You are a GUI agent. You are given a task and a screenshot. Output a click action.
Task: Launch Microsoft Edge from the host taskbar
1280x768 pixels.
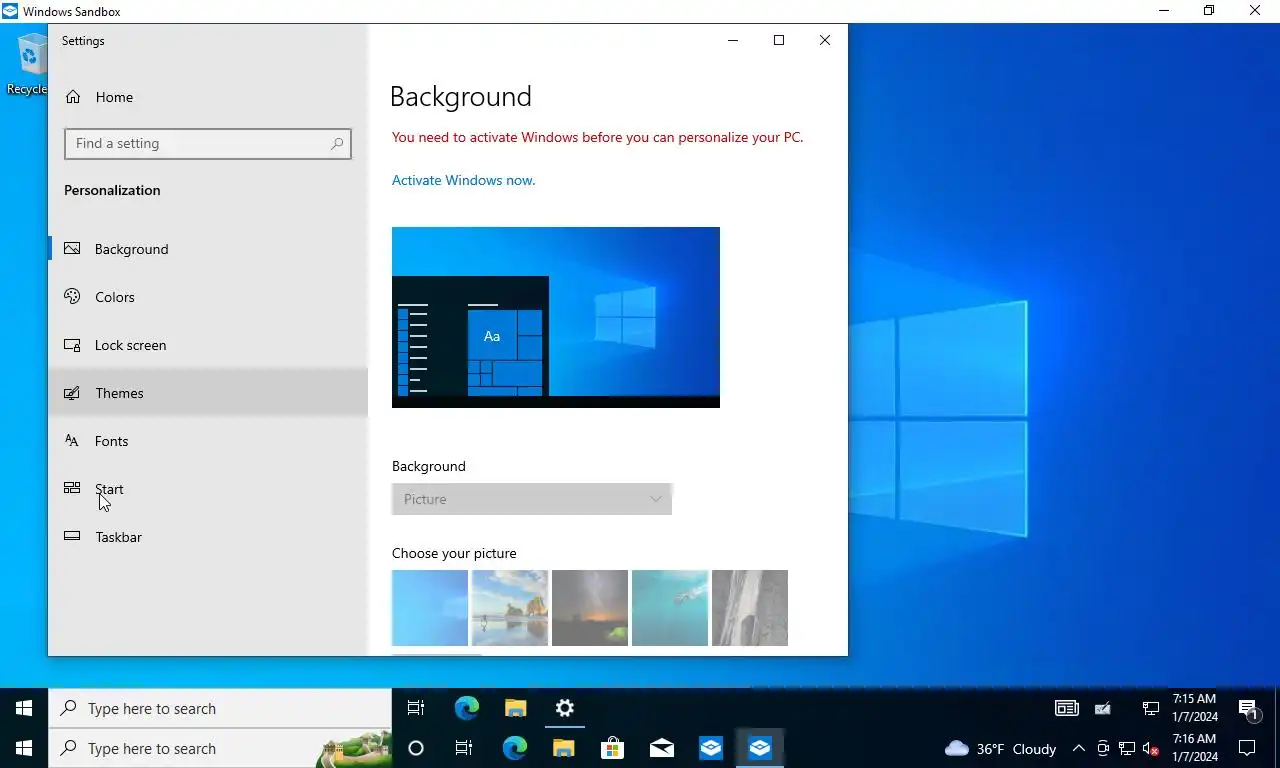(x=514, y=748)
